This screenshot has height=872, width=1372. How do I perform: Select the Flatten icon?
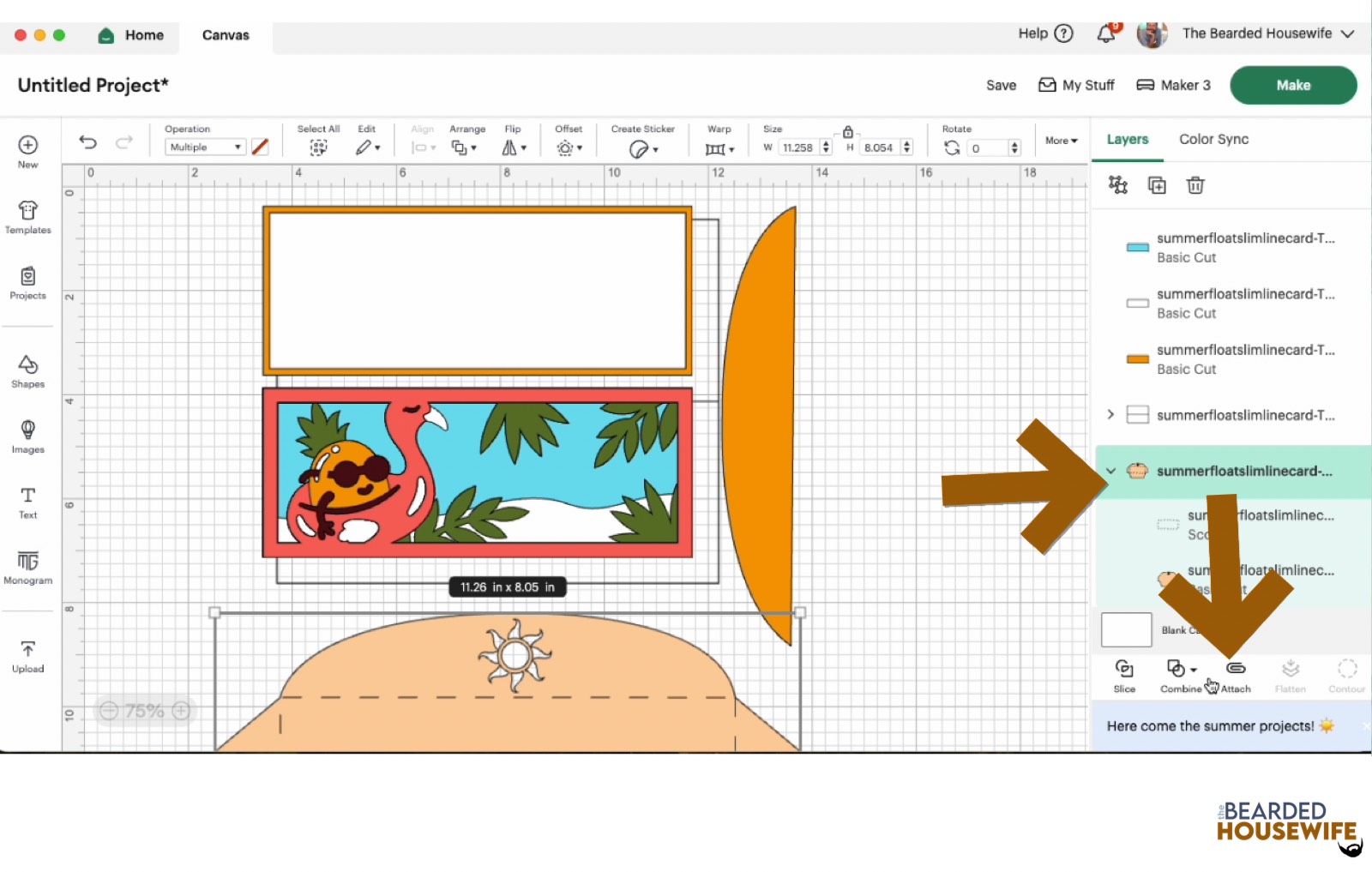pos(1290,674)
